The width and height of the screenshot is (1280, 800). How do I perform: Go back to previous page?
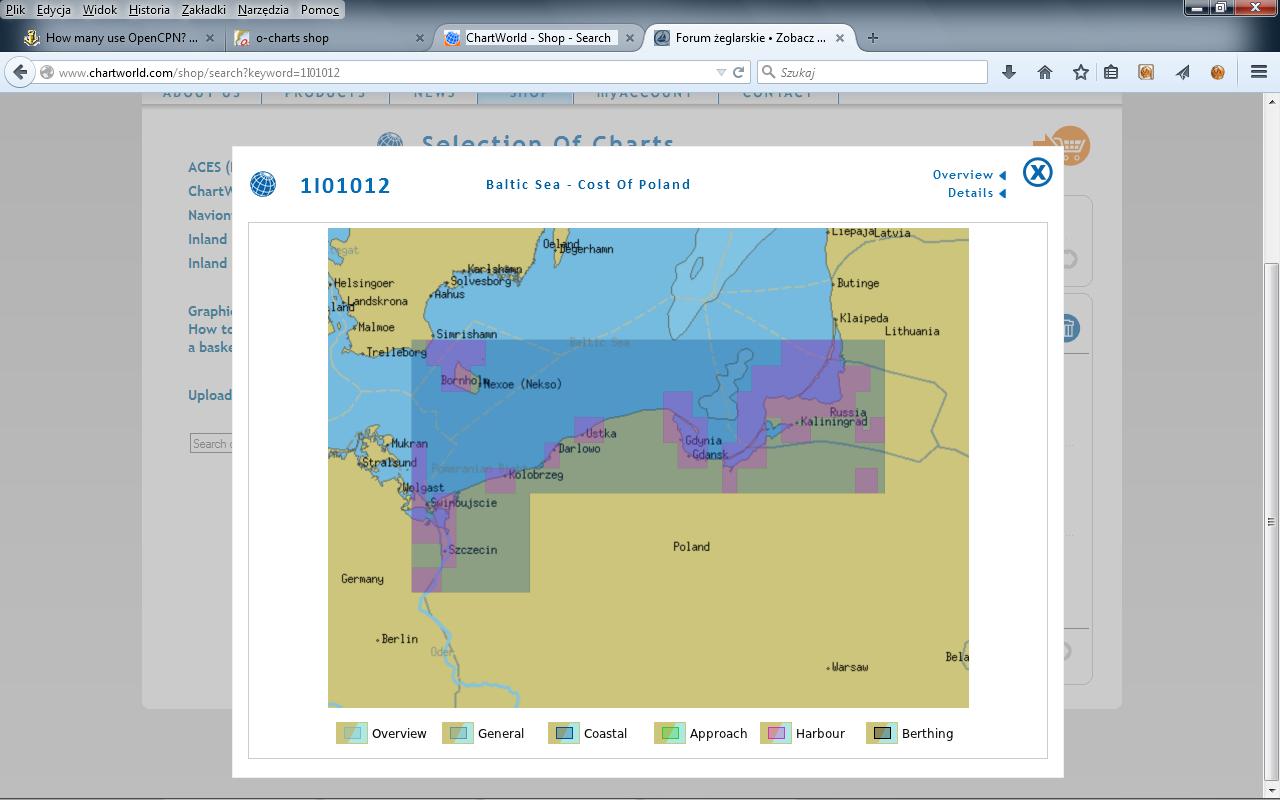pos(20,72)
